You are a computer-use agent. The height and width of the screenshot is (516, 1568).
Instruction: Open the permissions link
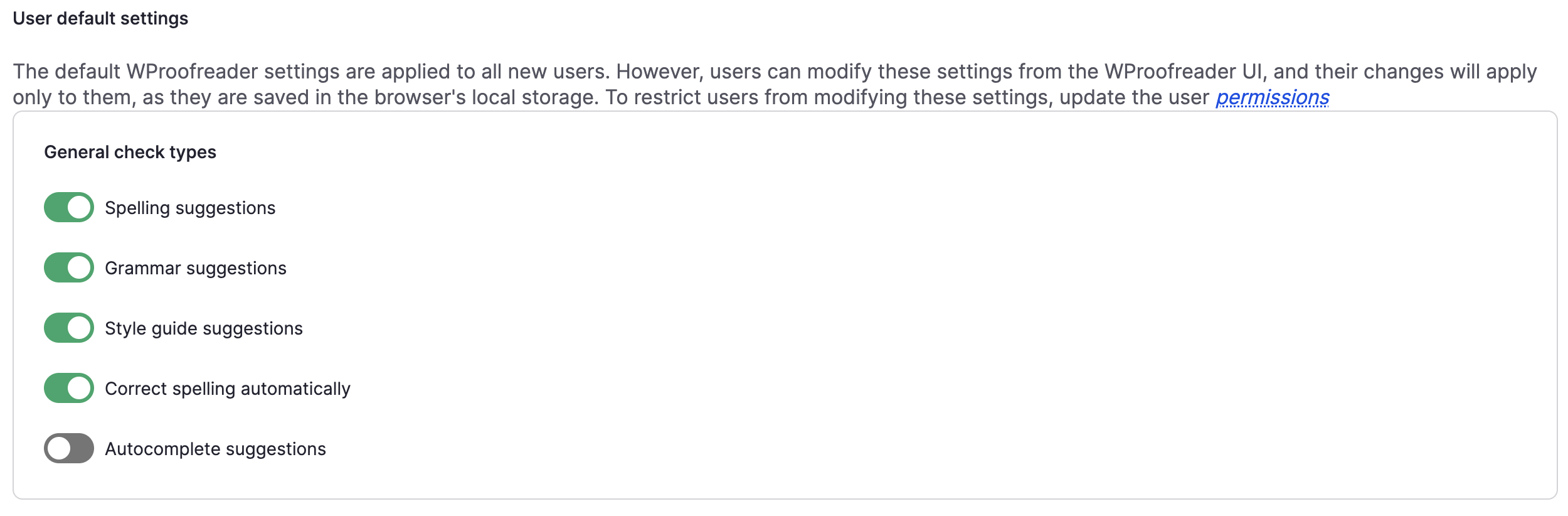tap(1272, 97)
